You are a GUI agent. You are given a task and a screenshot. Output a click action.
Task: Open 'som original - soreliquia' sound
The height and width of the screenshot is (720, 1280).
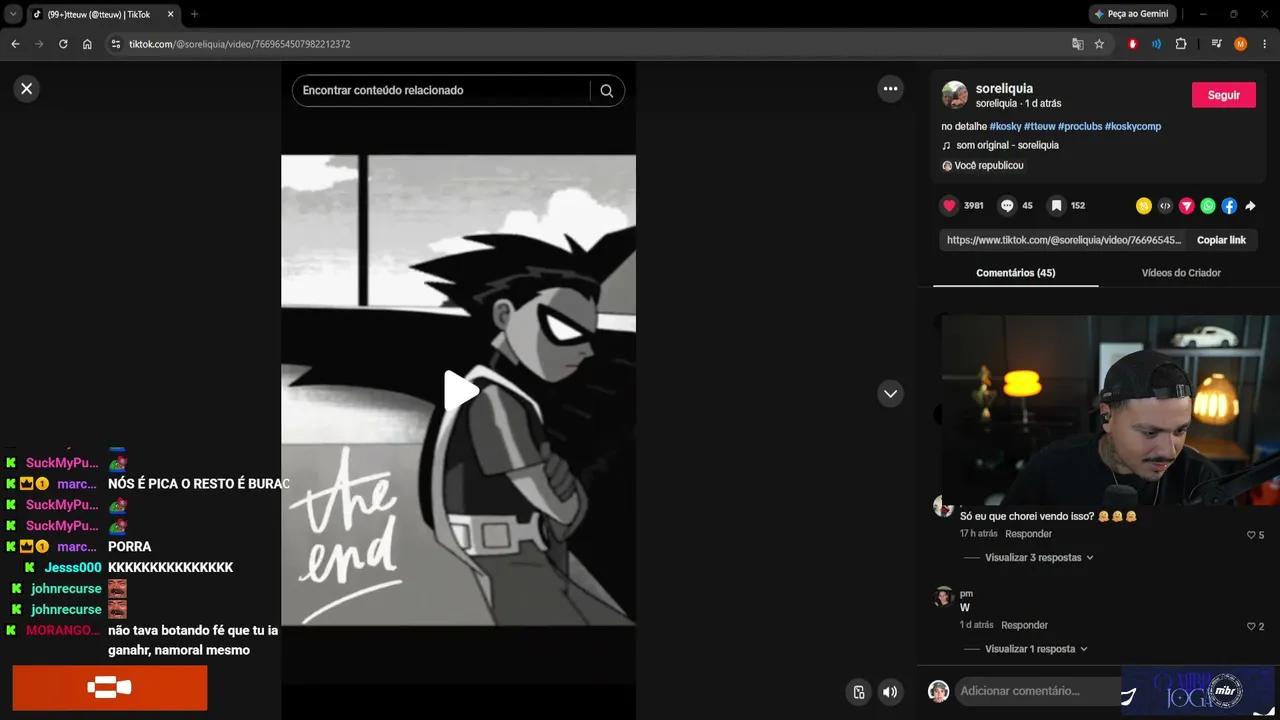pos(1007,146)
